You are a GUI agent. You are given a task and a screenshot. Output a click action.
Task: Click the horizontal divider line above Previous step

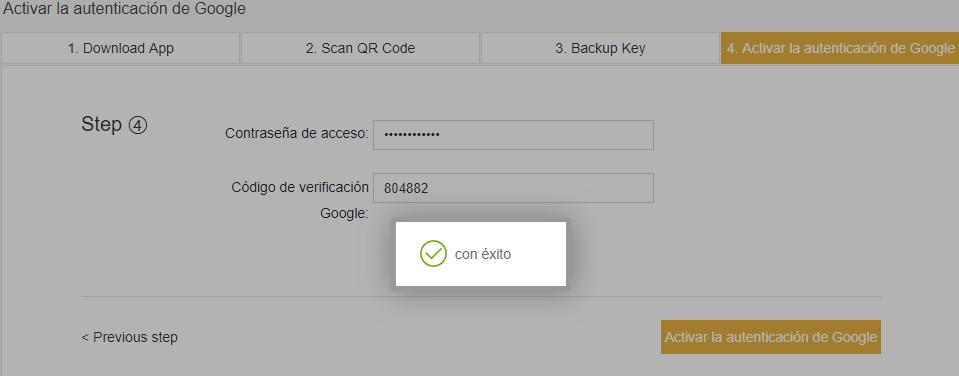[481, 297]
